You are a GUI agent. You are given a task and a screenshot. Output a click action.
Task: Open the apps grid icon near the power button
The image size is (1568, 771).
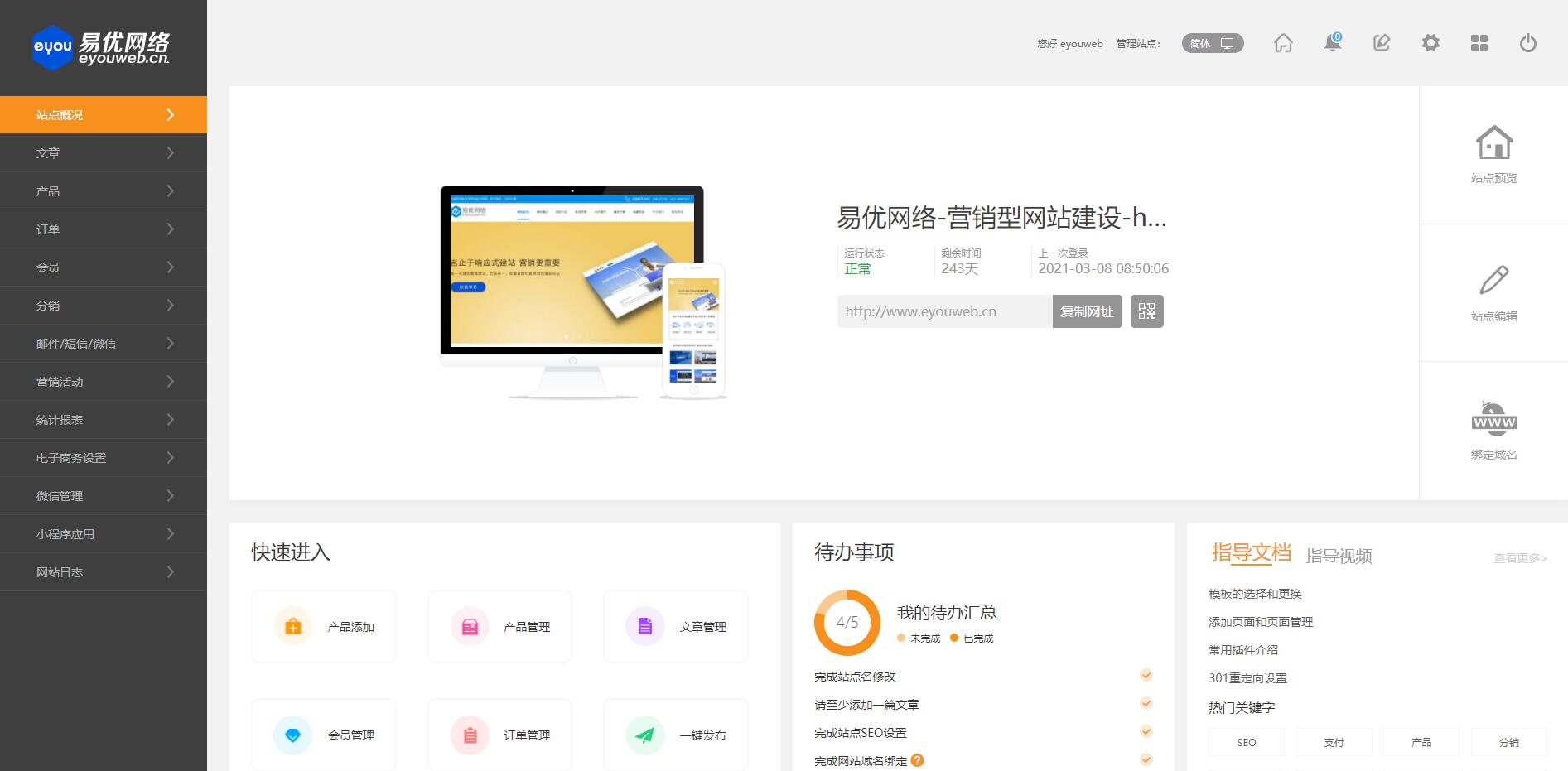pyautogui.click(x=1479, y=43)
